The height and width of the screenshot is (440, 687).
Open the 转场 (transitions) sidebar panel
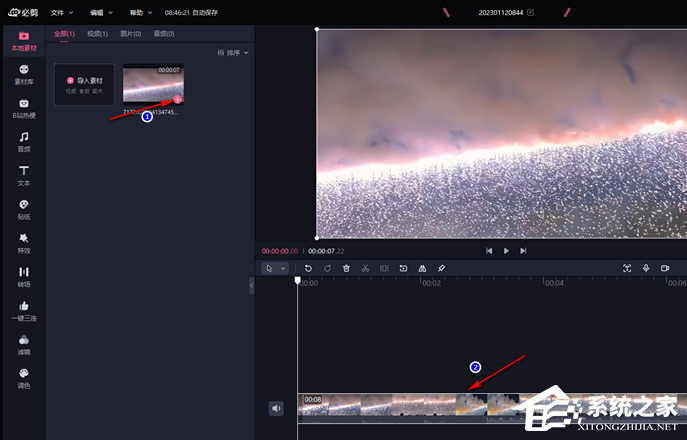pos(24,276)
